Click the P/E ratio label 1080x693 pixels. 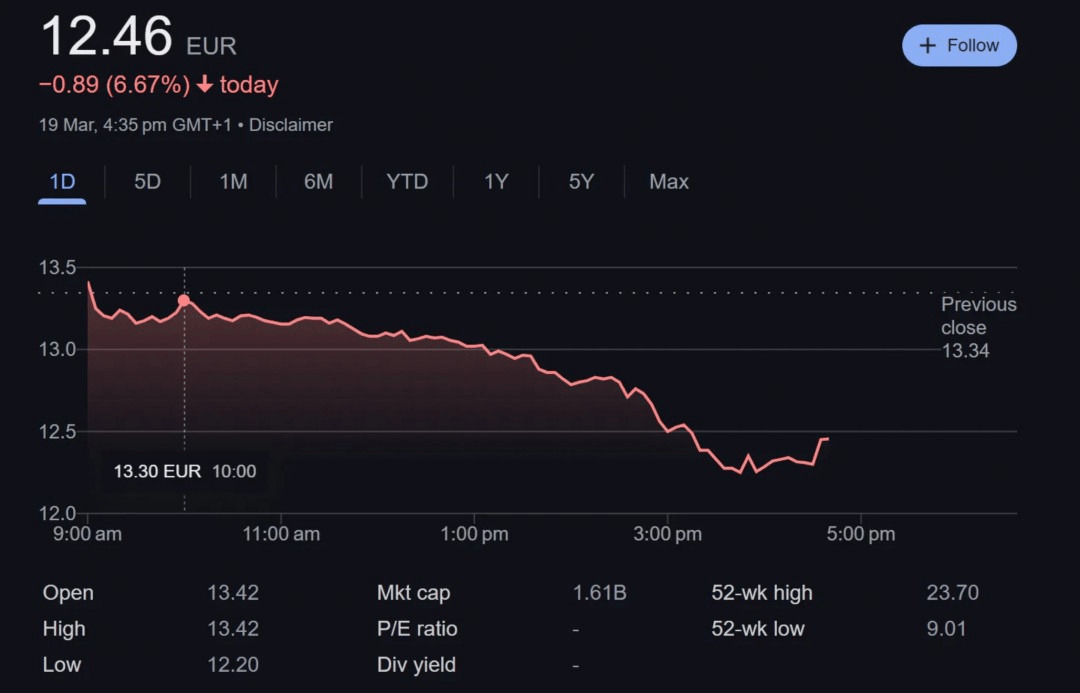tap(417, 629)
